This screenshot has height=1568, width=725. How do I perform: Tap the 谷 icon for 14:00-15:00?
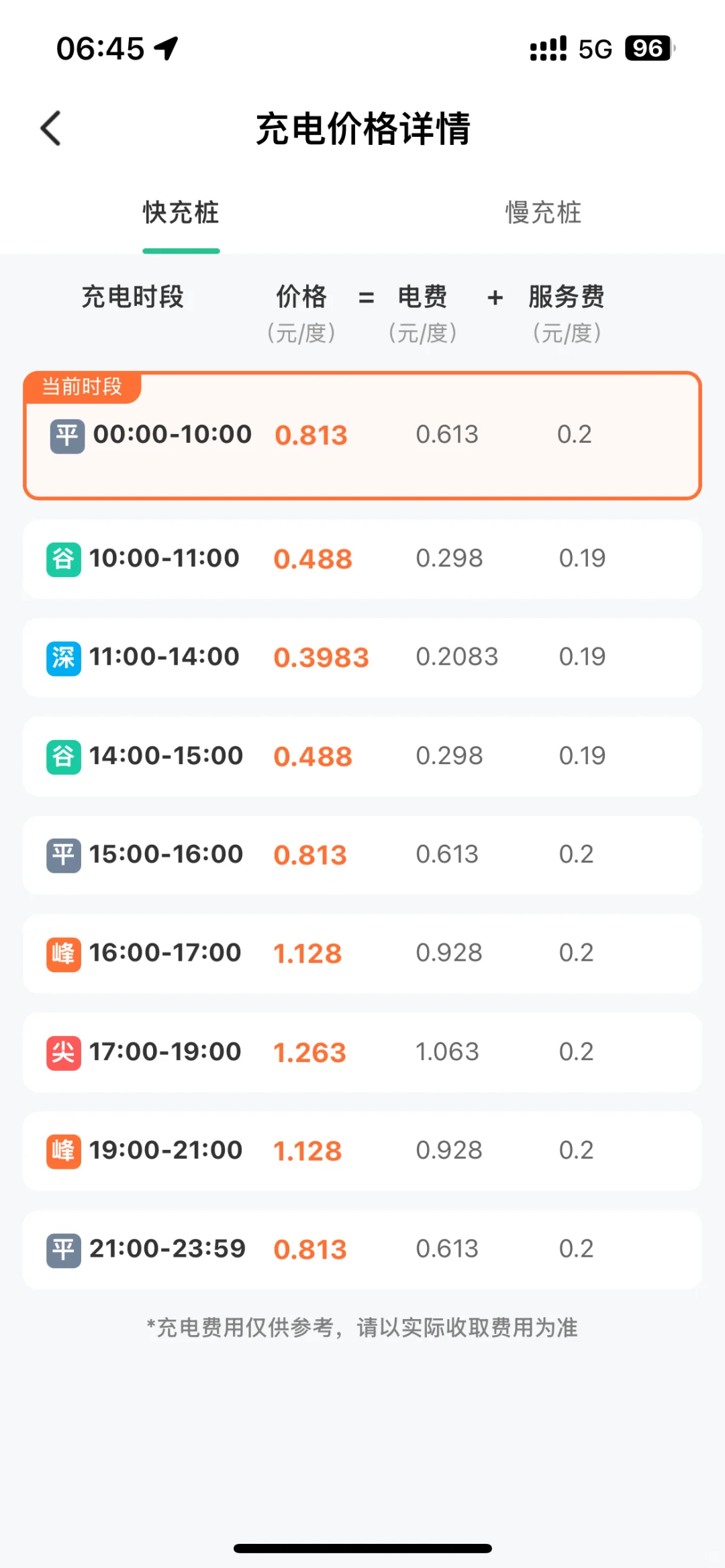[64, 757]
